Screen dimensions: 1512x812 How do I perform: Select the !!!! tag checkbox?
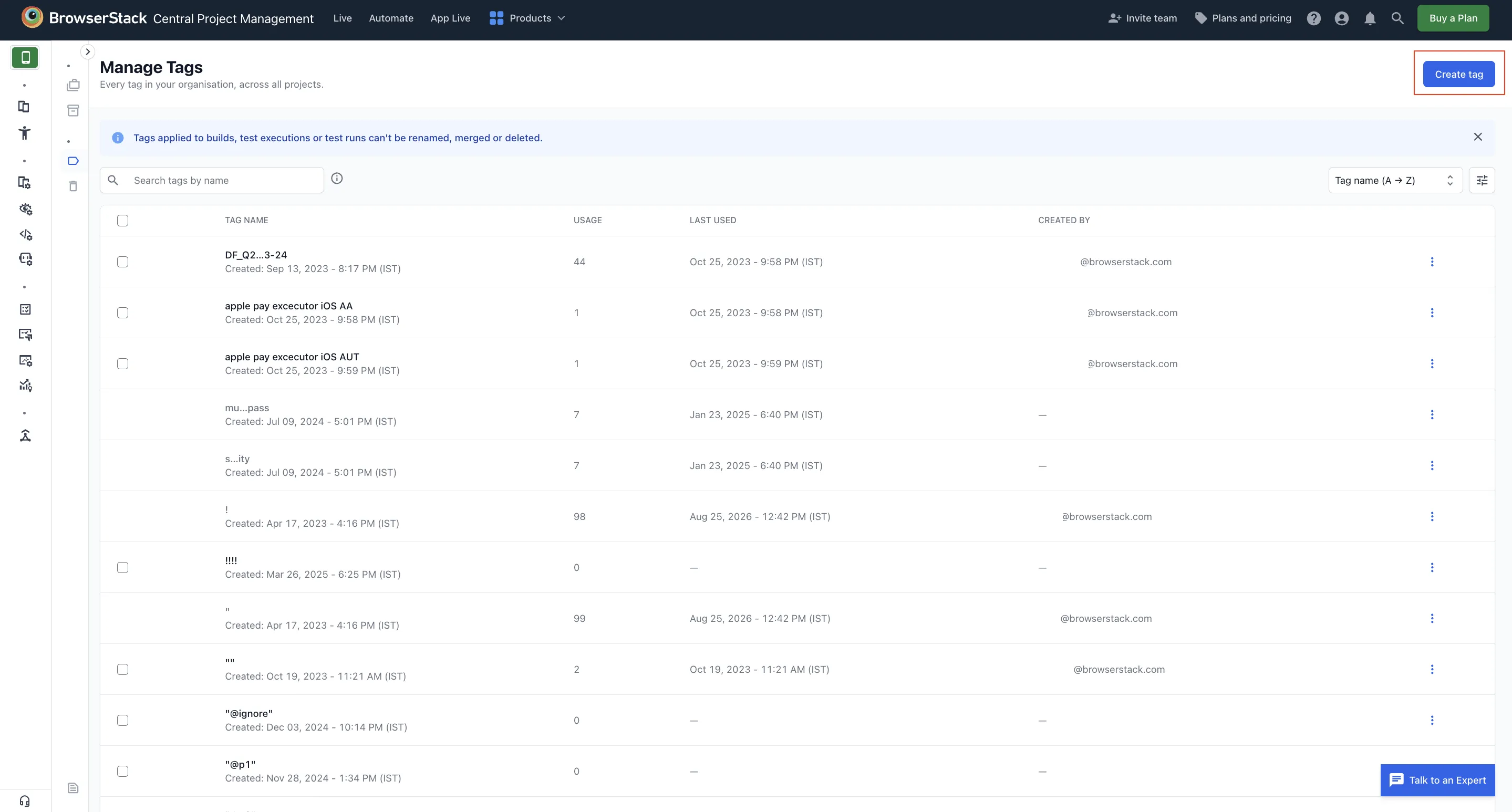123,567
